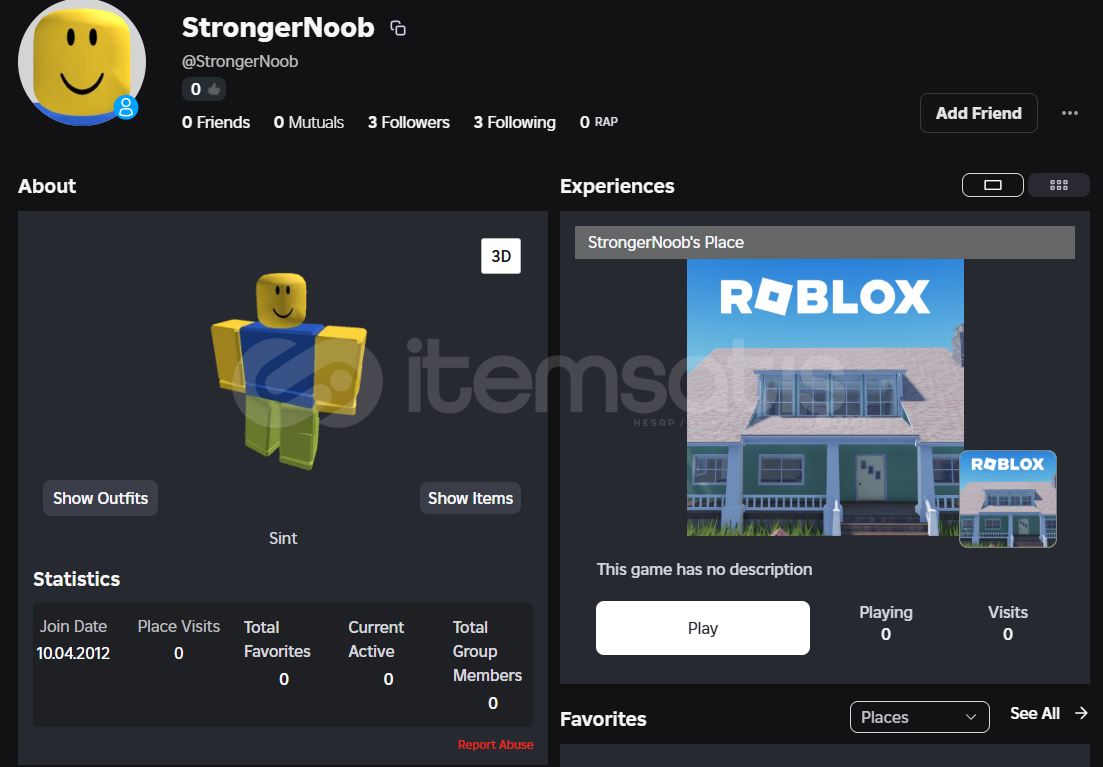Click the Total Group Members label
1103x767 pixels.
[487, 651]
